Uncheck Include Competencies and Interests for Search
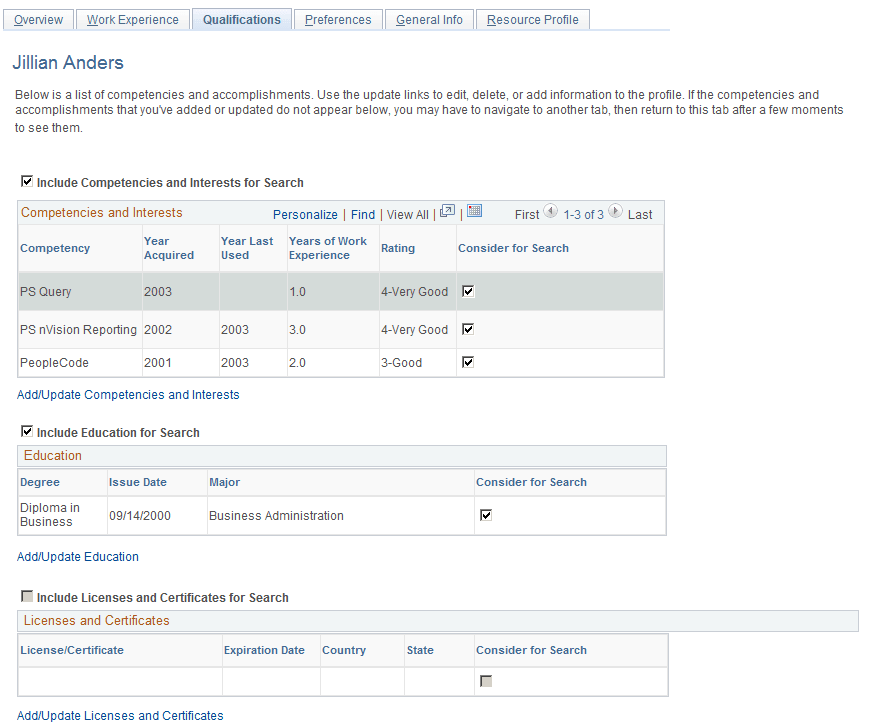This screenshot has width=869, height=727. pos(27,181)
